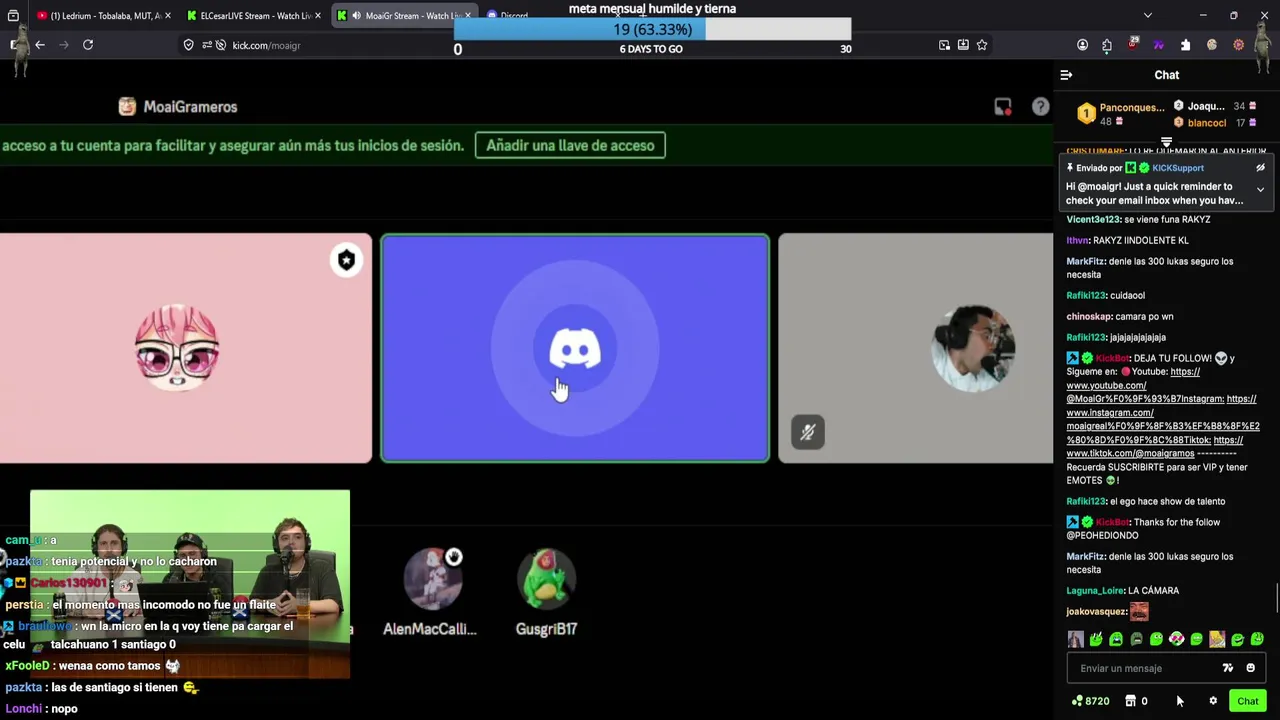
Task: Select the muted participant with headphones
Action: coord(916,348)
